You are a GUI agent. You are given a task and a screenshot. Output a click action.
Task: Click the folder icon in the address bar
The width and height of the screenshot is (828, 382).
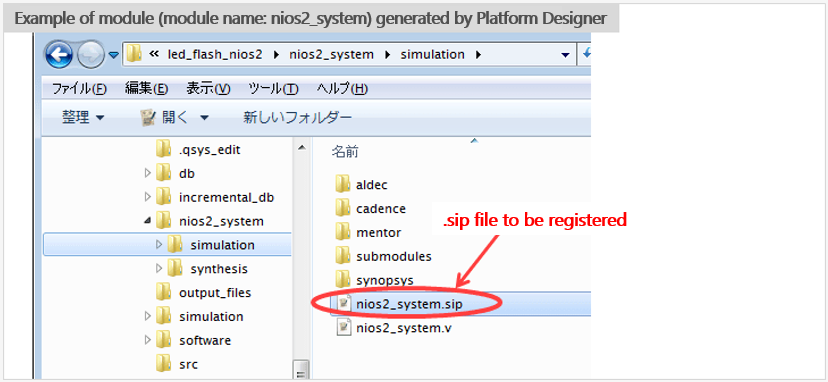pyautogui.click(x=134, y=54)
